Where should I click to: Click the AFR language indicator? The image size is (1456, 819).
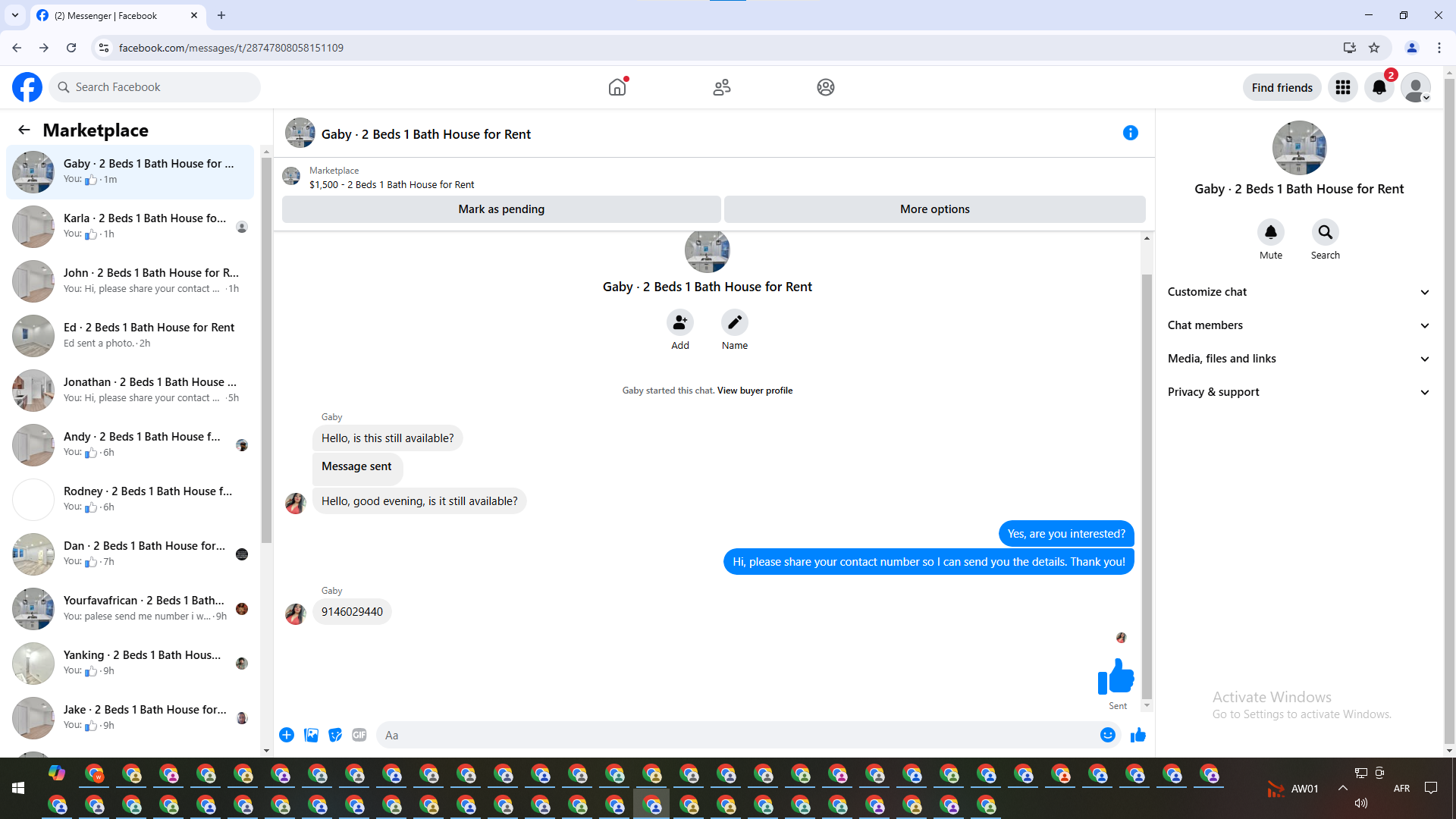coord(1401,789)
